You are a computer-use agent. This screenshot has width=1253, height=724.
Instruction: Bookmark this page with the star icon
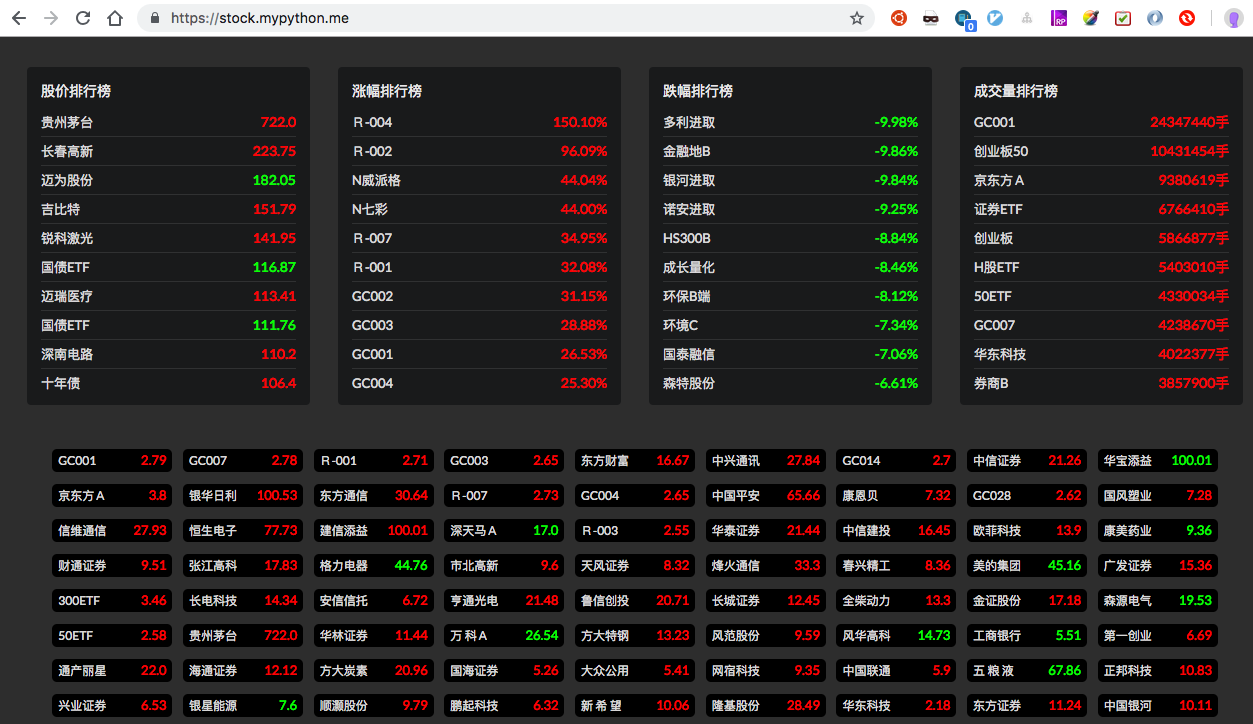(857, 18)
